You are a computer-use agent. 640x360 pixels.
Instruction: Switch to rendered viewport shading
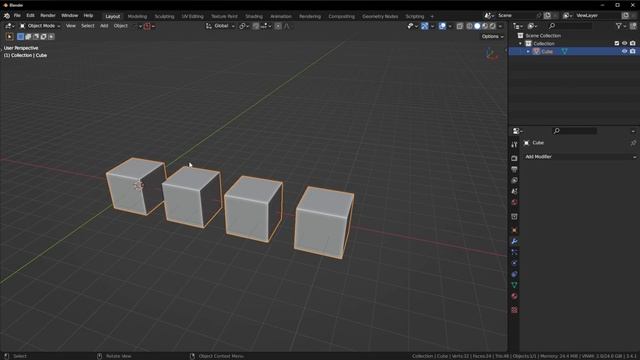[x=493, y=26]
